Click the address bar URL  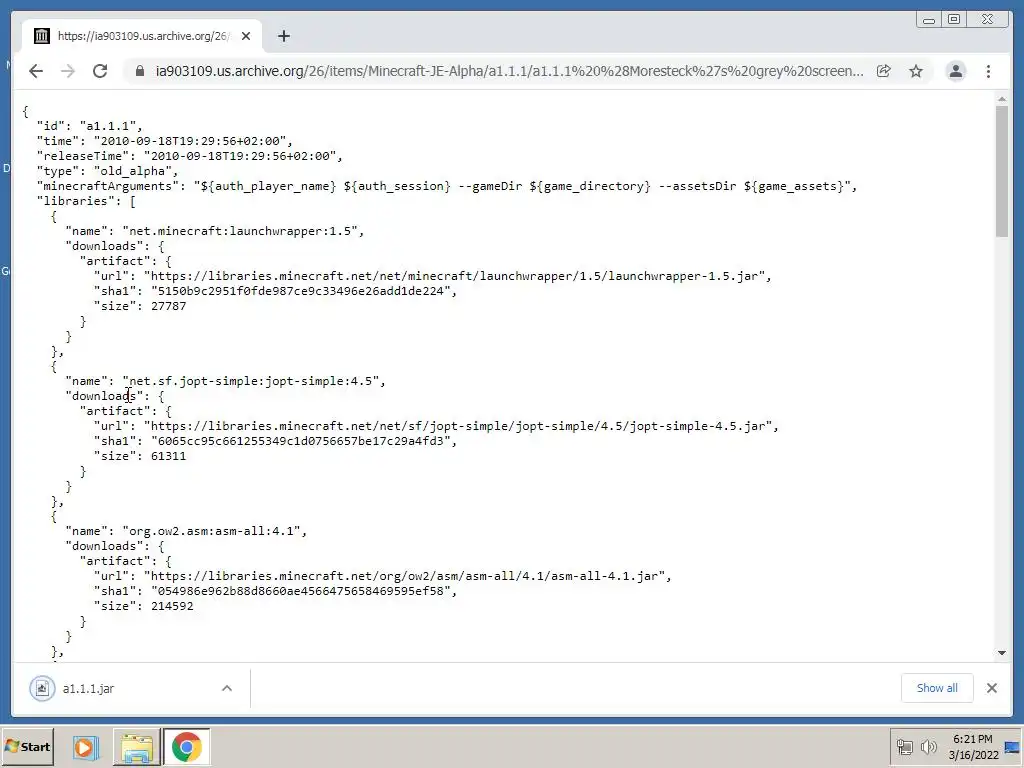click(509, 71)
